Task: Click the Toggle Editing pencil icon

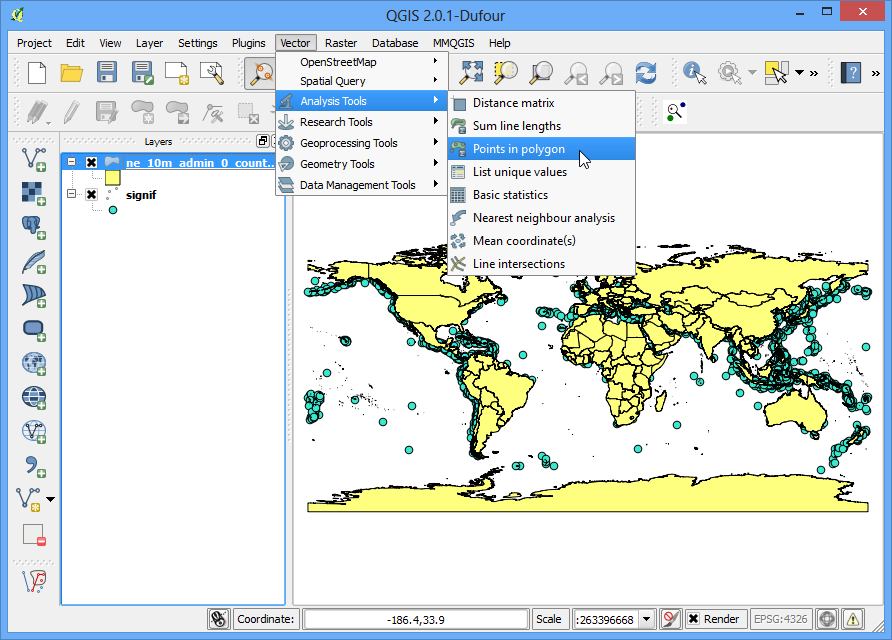Action: (x=72, y=112)
